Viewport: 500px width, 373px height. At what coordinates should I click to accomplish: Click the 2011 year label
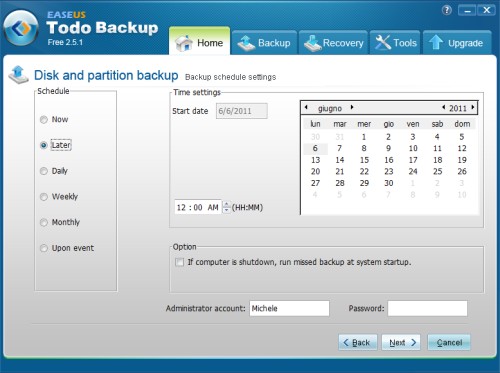(x=458, y=108)
